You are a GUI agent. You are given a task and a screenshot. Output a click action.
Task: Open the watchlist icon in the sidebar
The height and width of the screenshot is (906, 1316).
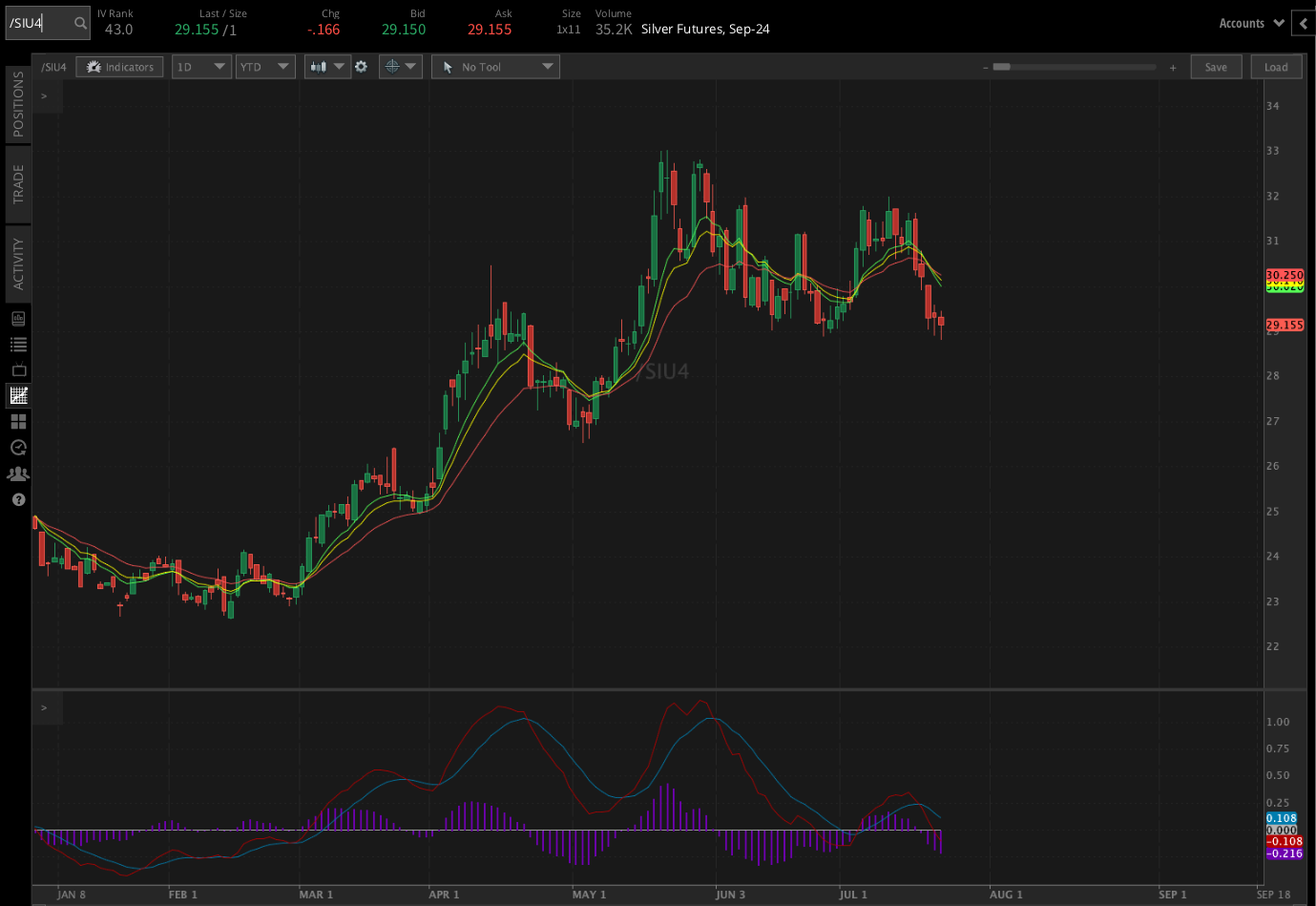[x=17, y=344]
